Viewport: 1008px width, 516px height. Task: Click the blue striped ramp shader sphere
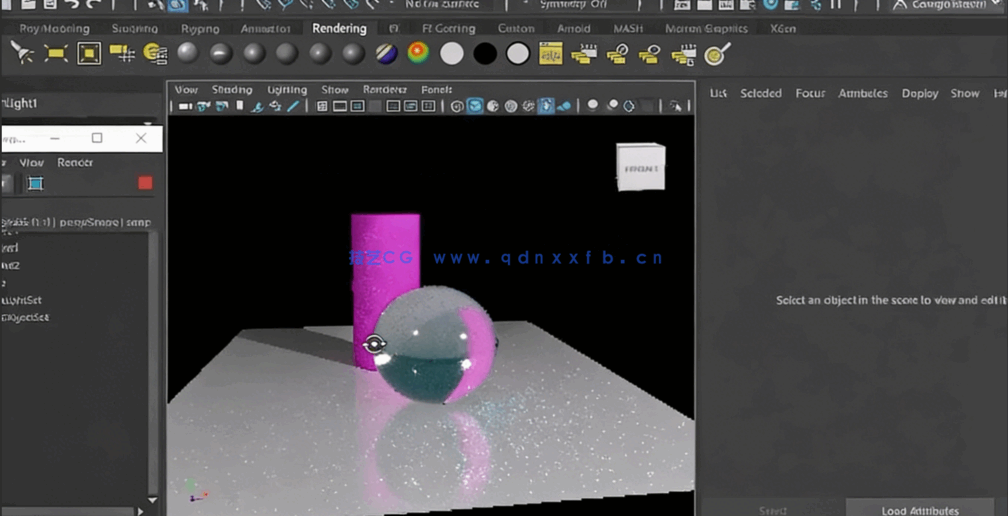tap(386, 53)
